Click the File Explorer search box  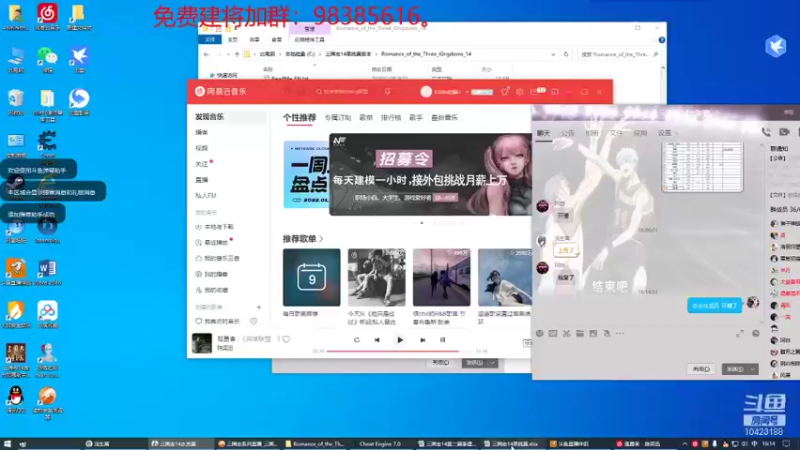pyautogui.click(x=619, y=54)
